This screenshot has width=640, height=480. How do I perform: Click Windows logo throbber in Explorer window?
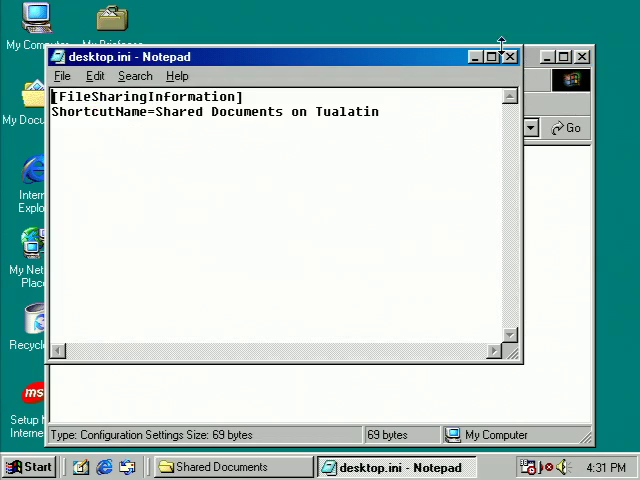click(x=571, y=80)
